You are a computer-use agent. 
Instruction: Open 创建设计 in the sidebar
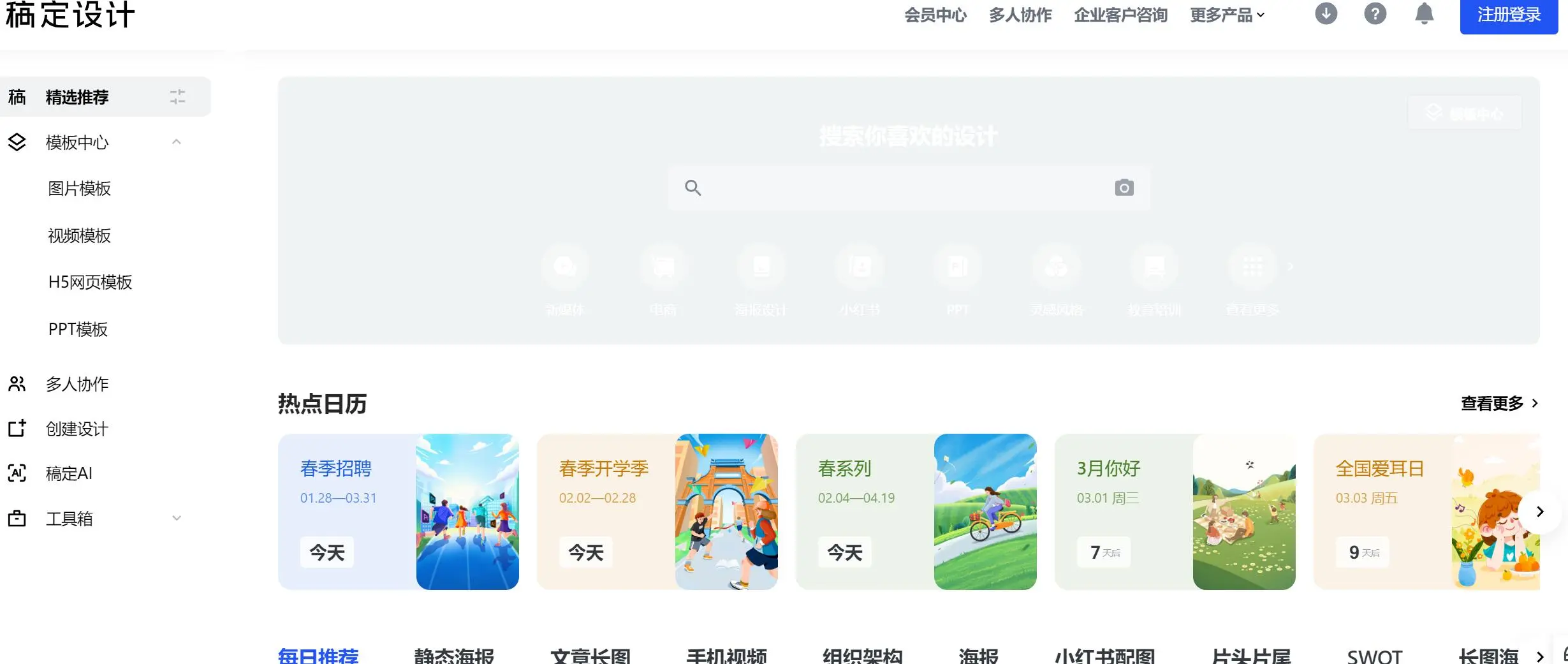77,429
